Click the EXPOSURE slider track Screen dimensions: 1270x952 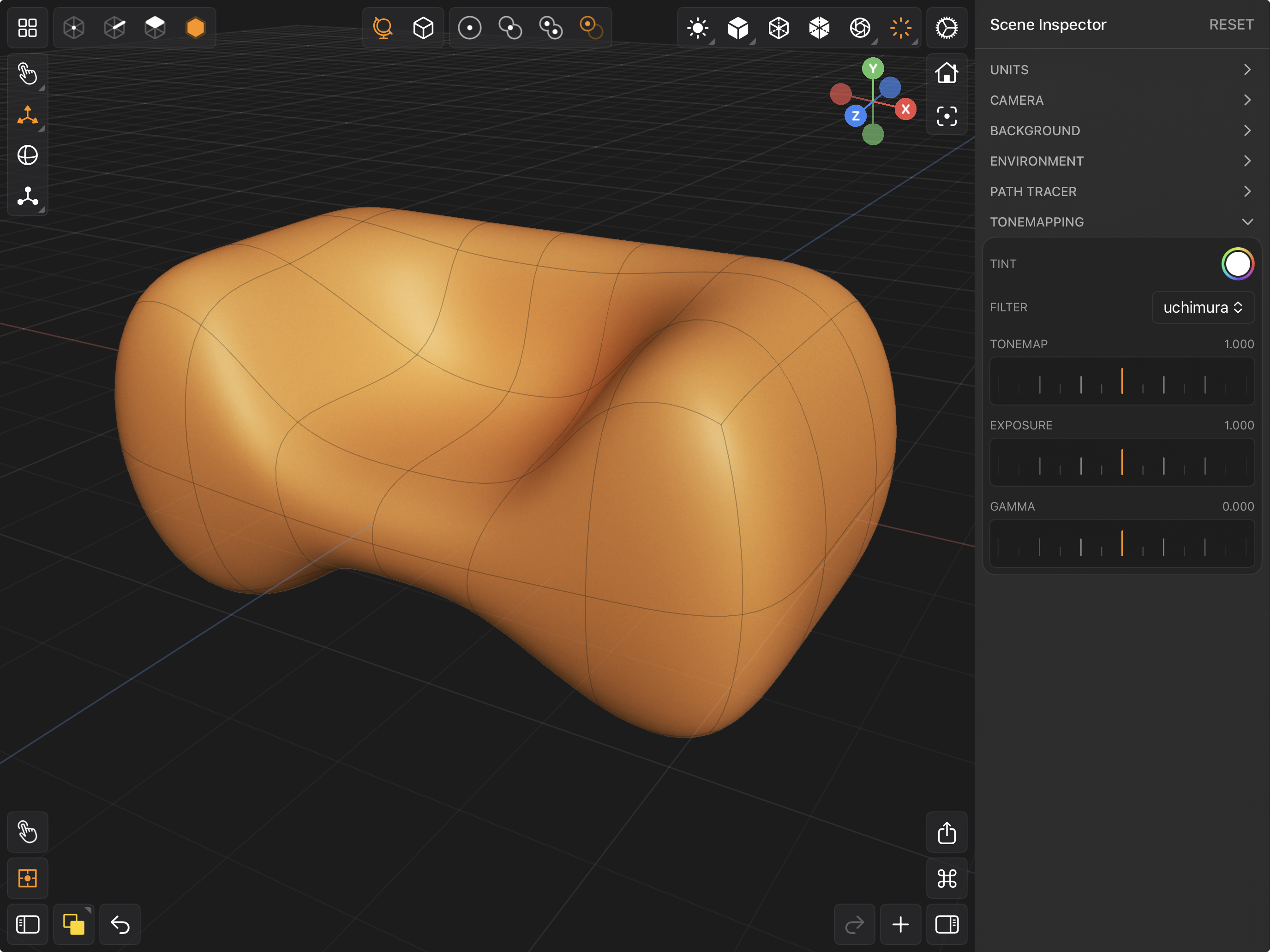tap(1122, 462)
